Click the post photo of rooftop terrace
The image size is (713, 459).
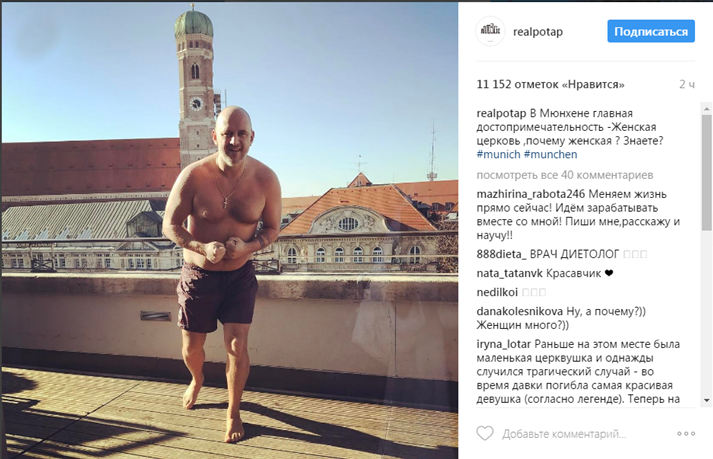pyautogui.click(x=230, y=230)
